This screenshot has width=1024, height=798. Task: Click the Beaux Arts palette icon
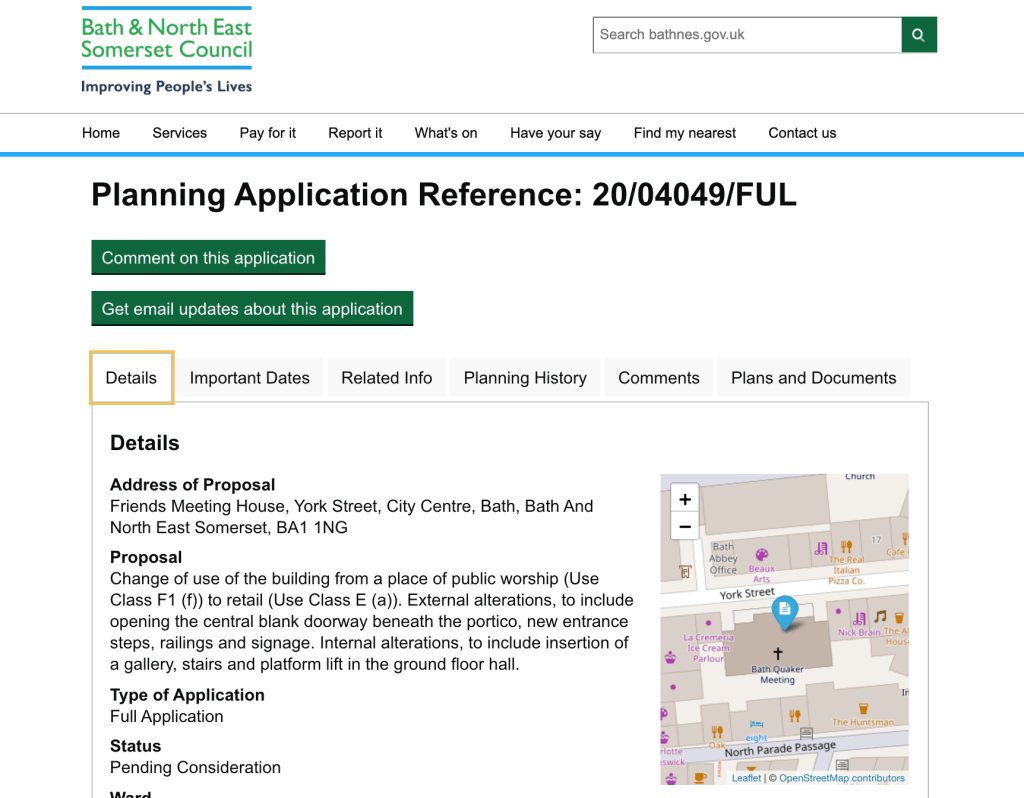pyautogui.click(x=762, y=555)
